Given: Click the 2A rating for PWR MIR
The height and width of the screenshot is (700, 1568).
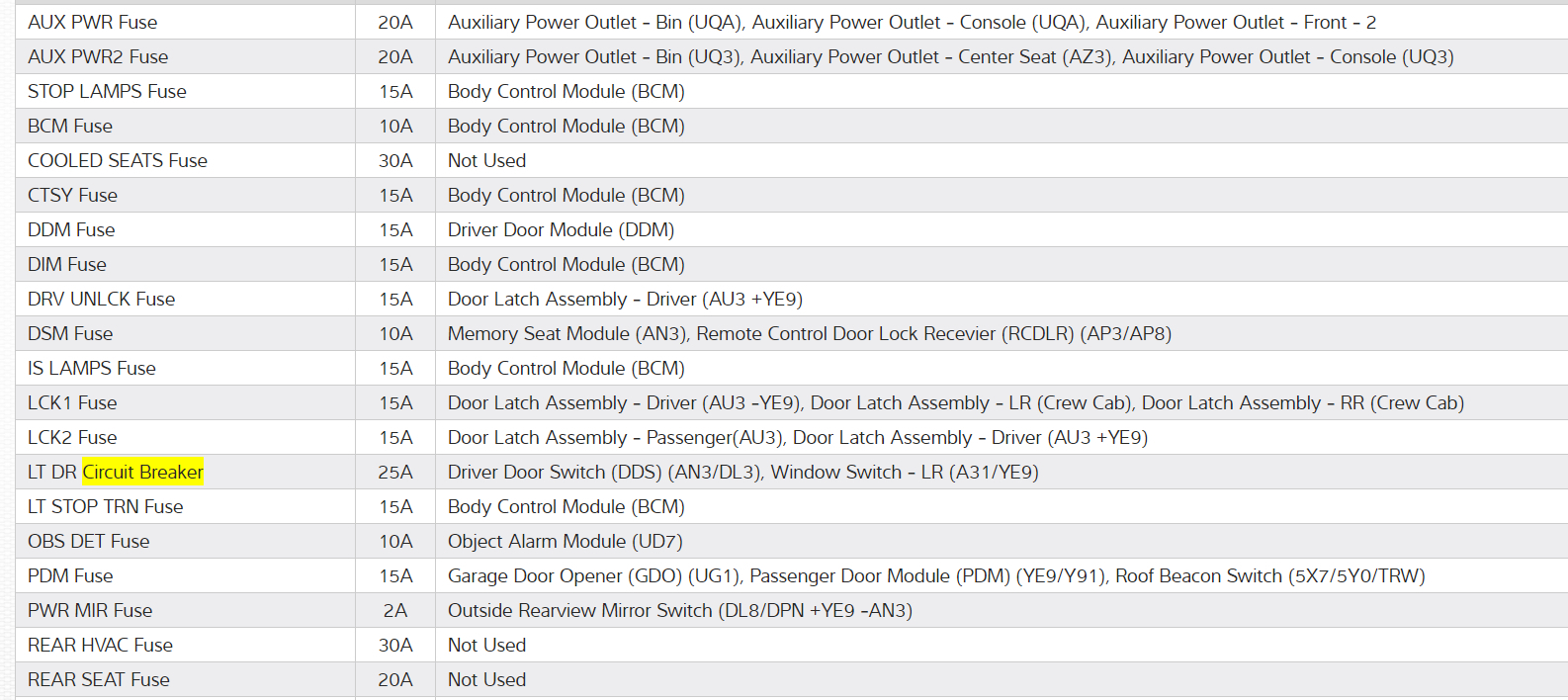Looking at the screenshot, I should click(395, 610).
